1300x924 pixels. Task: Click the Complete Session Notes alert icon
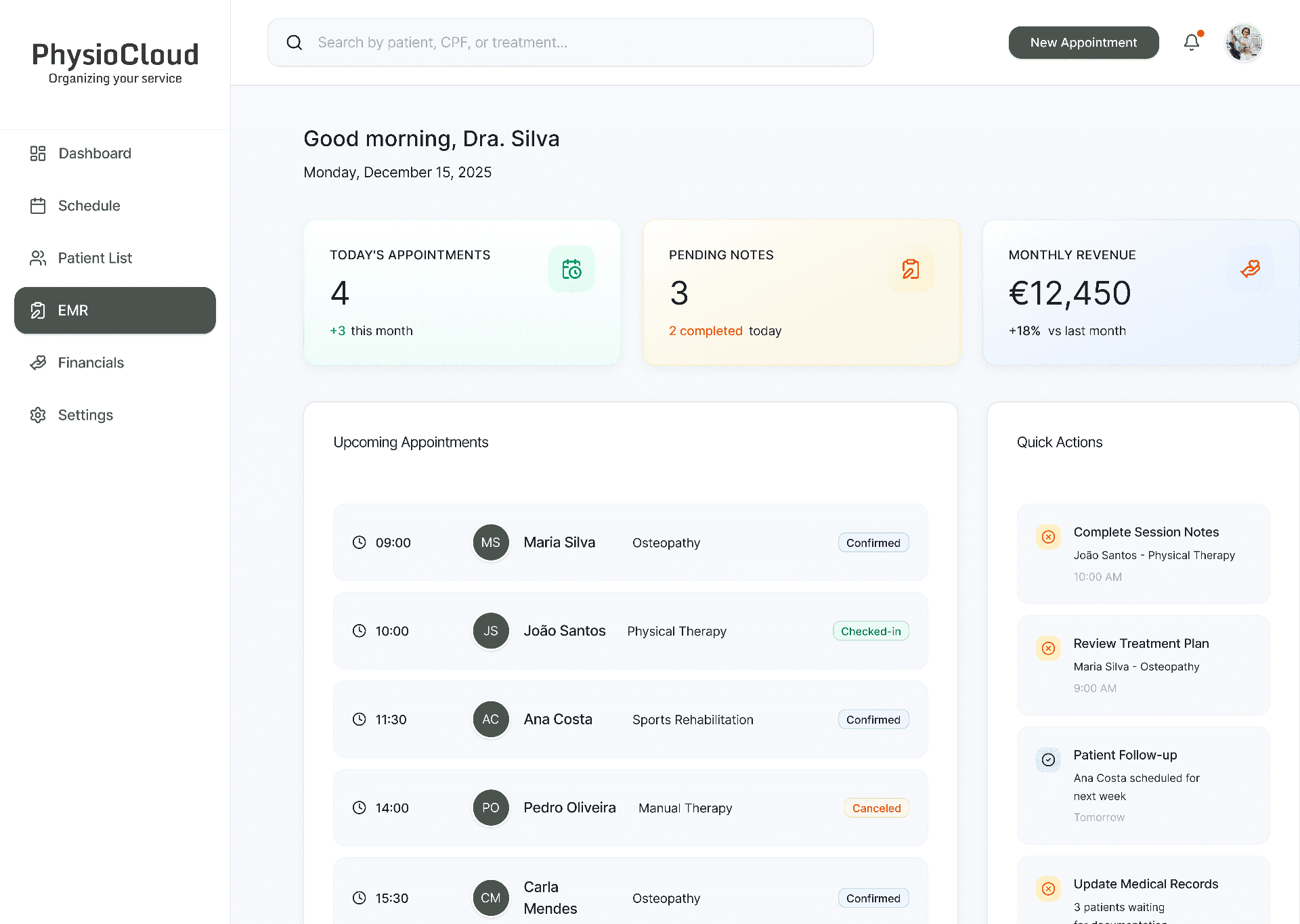point(1048,537)
